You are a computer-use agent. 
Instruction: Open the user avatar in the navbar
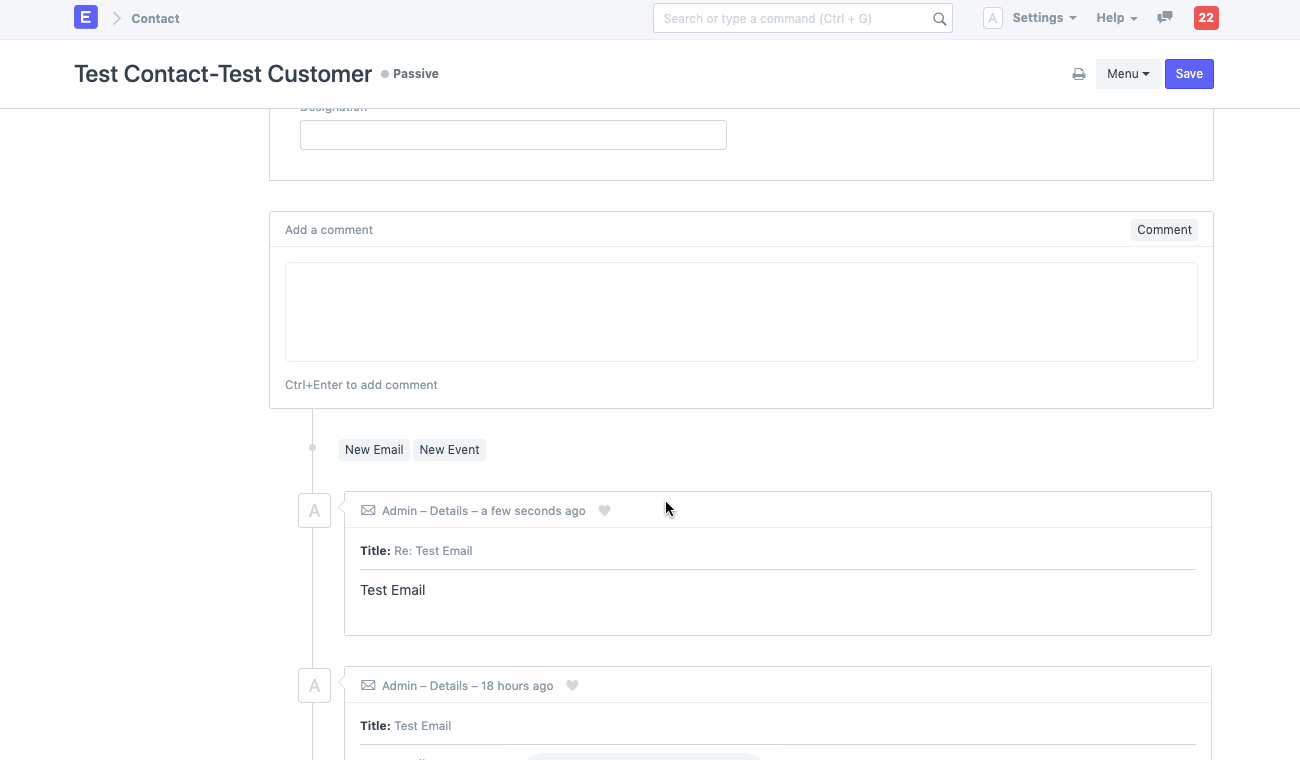(992, 17)
